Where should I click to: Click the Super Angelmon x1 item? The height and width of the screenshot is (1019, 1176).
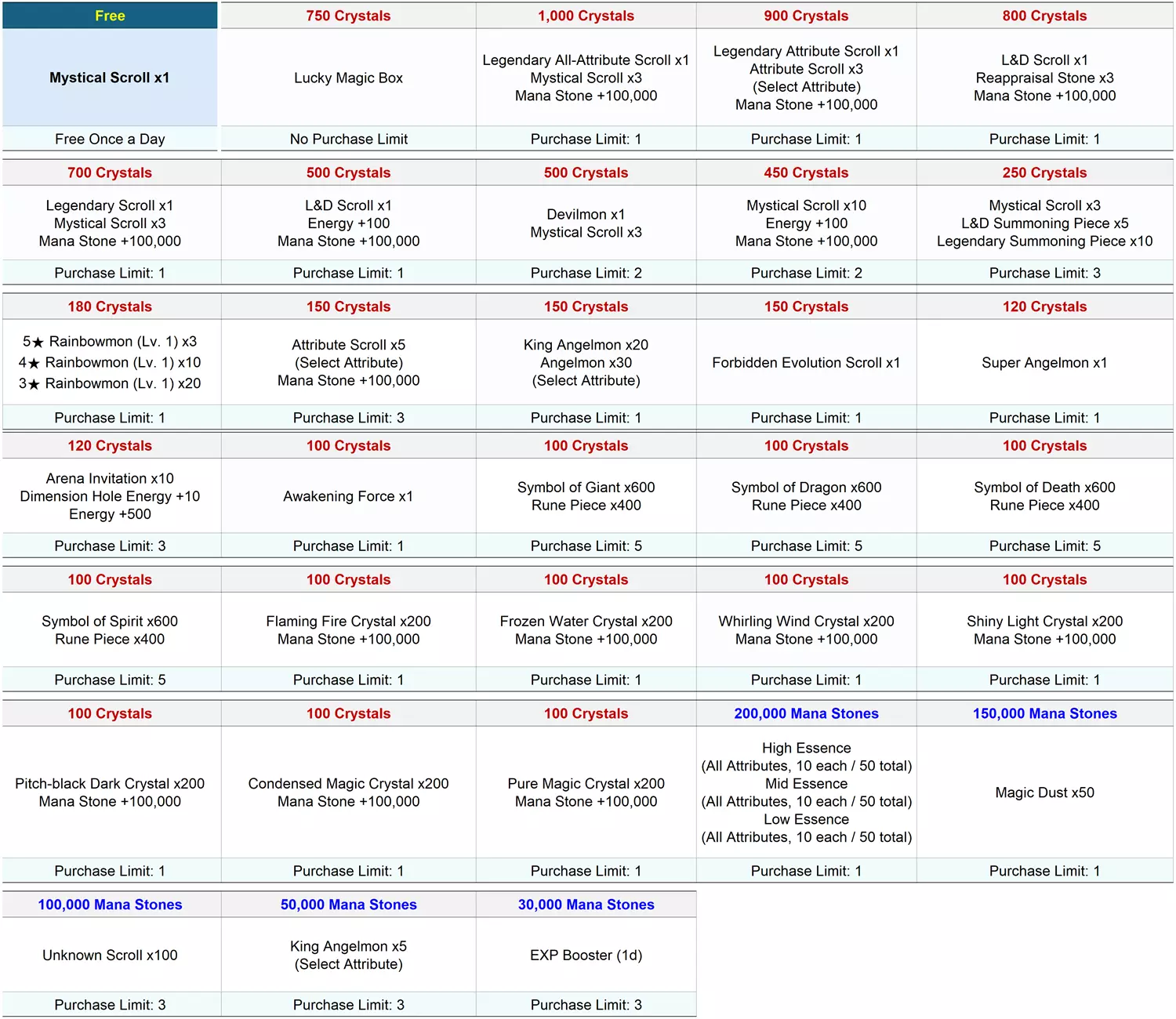(x=1044, y=362)
